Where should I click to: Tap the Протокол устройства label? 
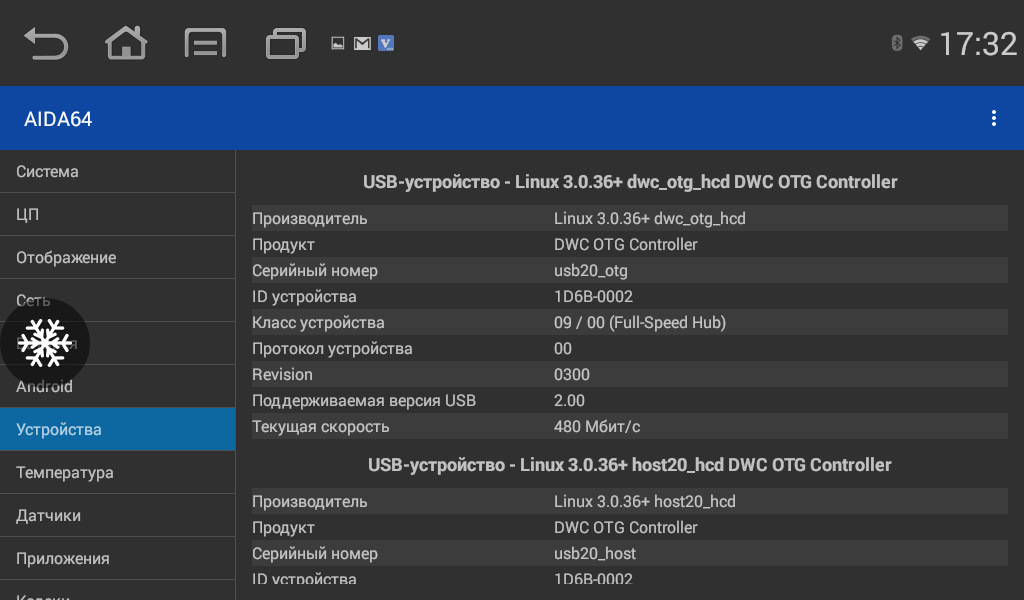(332, 349)
